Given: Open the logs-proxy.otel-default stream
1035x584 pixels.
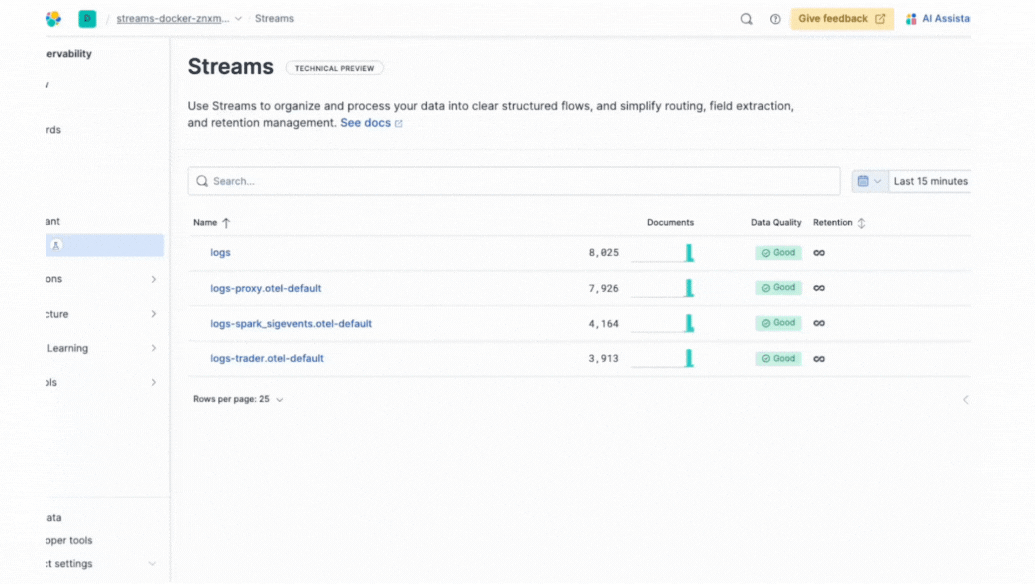Looking at the screenshot, I should (x=265, y=288).
